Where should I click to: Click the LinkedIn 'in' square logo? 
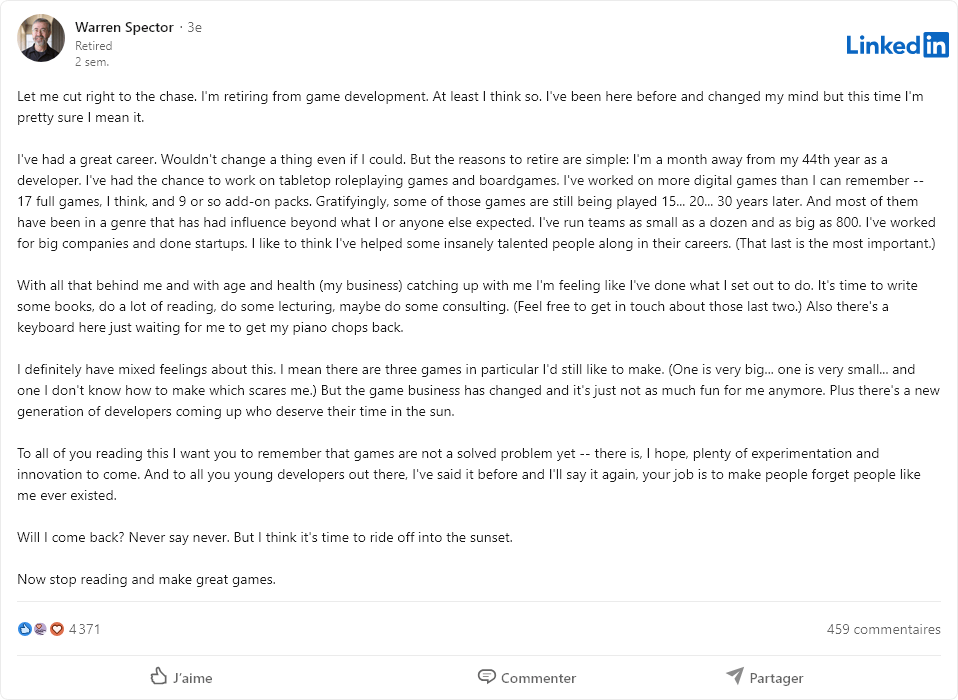[x=935, y=45]
